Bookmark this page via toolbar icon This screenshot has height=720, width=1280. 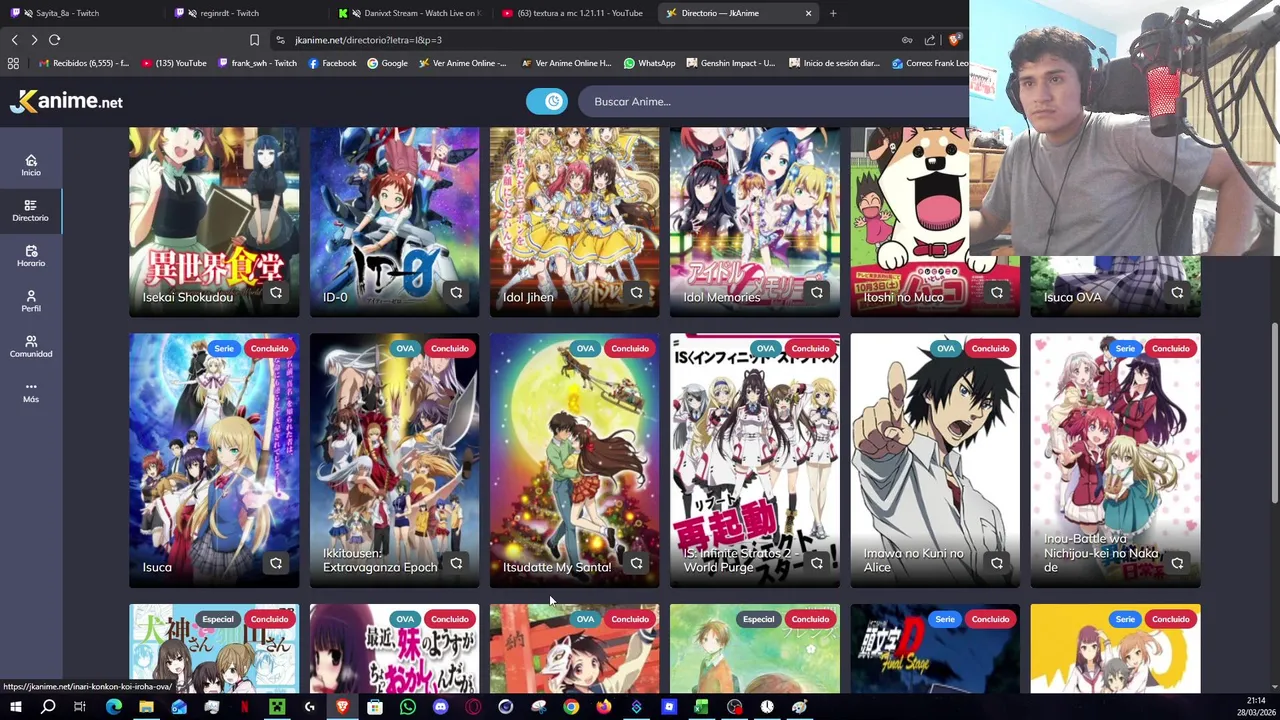(x=254, y=40)
